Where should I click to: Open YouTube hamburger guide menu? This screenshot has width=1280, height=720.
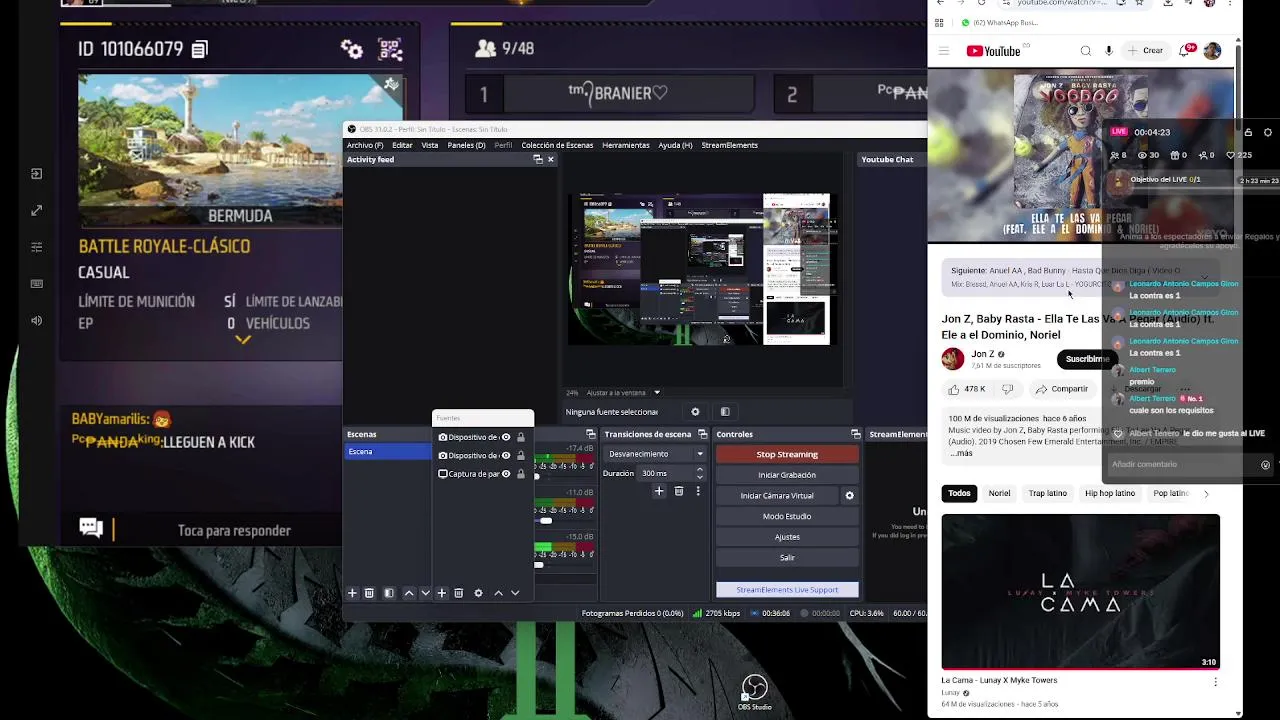pyautogui.click(x=943, y=51)
